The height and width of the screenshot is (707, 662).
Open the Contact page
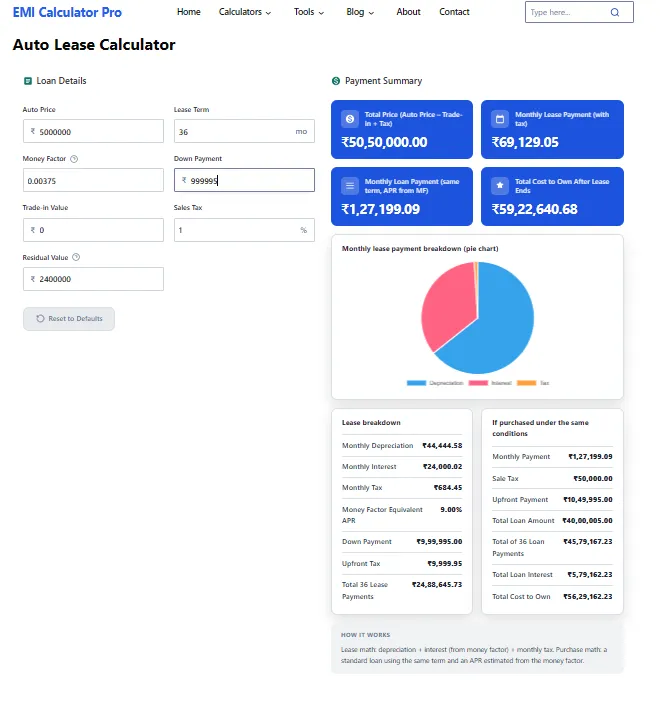[x=454, y=12]
